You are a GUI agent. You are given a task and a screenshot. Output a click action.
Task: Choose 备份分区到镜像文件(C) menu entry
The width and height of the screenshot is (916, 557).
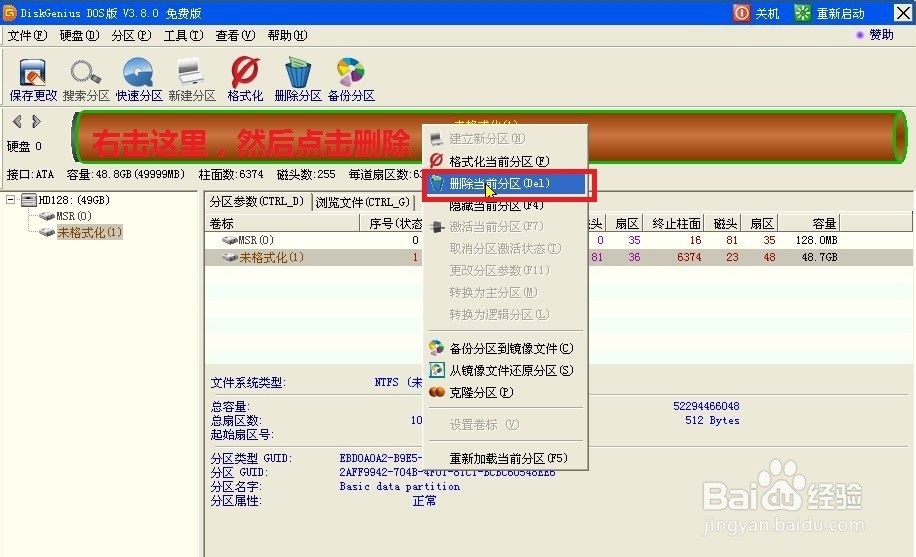pyautogui.click(x=505, y=348)
